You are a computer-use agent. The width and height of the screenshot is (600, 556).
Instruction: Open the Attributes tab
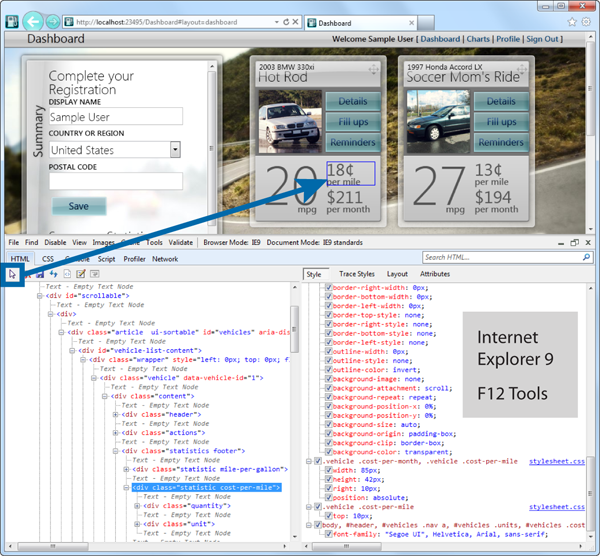click(x=435, y=274)
